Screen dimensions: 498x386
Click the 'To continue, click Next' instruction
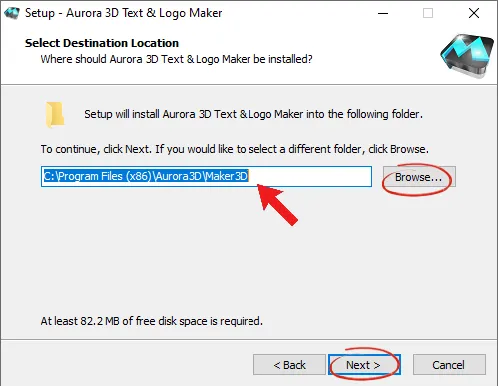(235, 149)
